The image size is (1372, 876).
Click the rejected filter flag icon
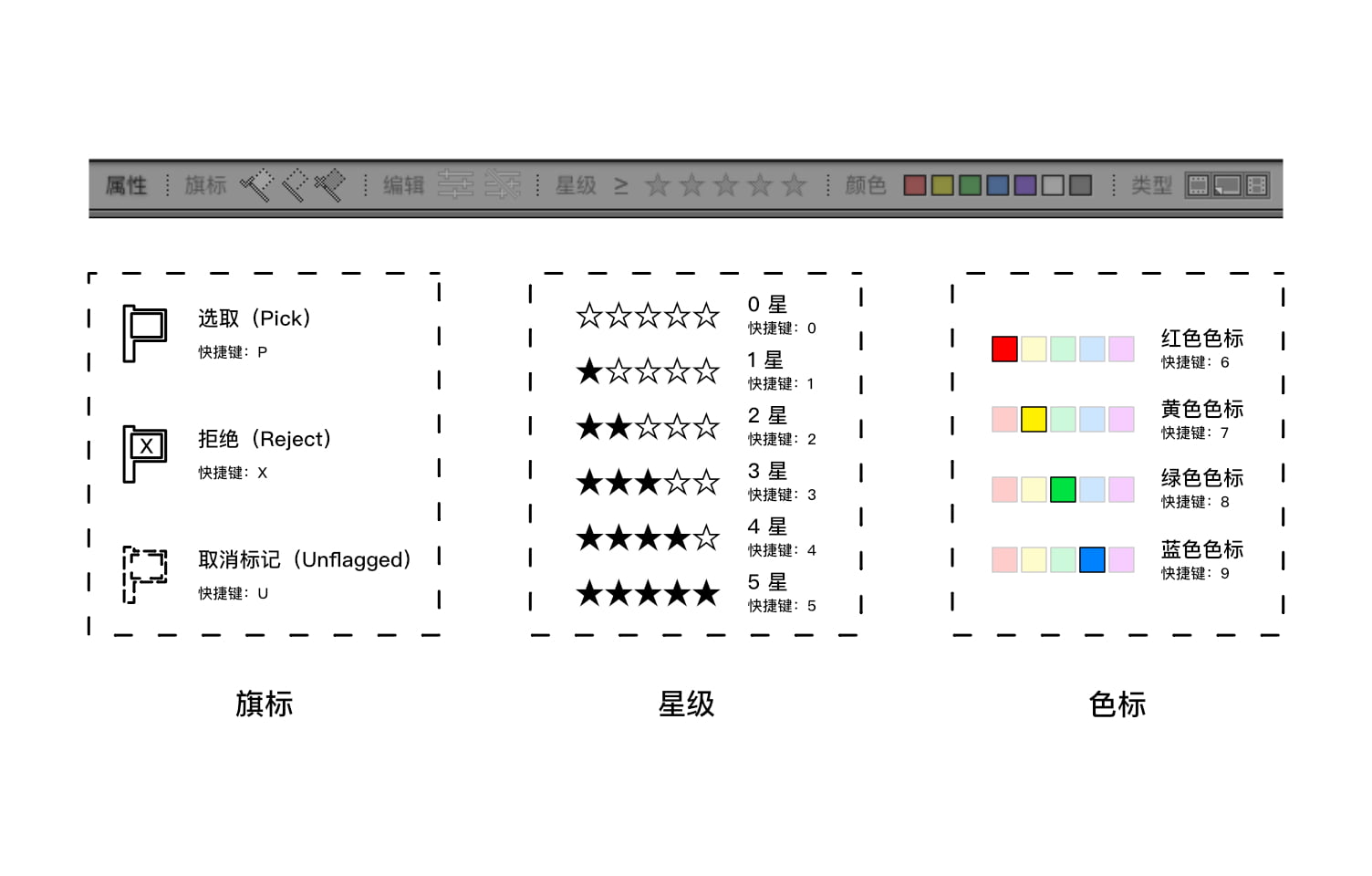tap(329, 185)
